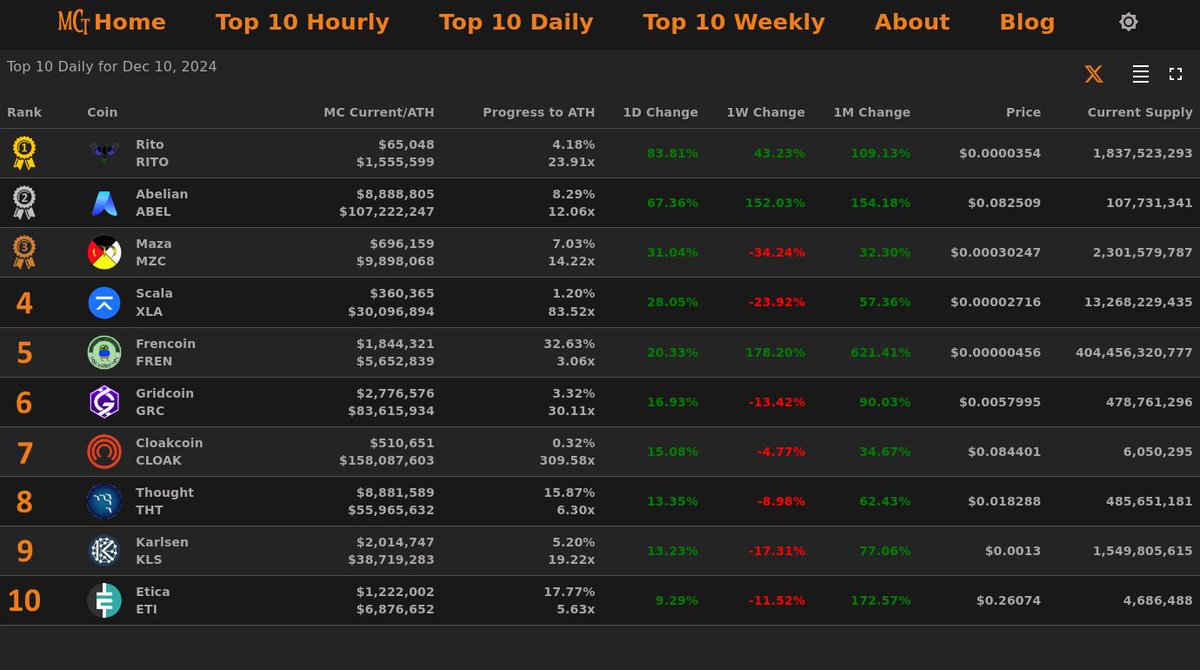
Task: Click the Rito coin logo
Action: click(104, 153)
